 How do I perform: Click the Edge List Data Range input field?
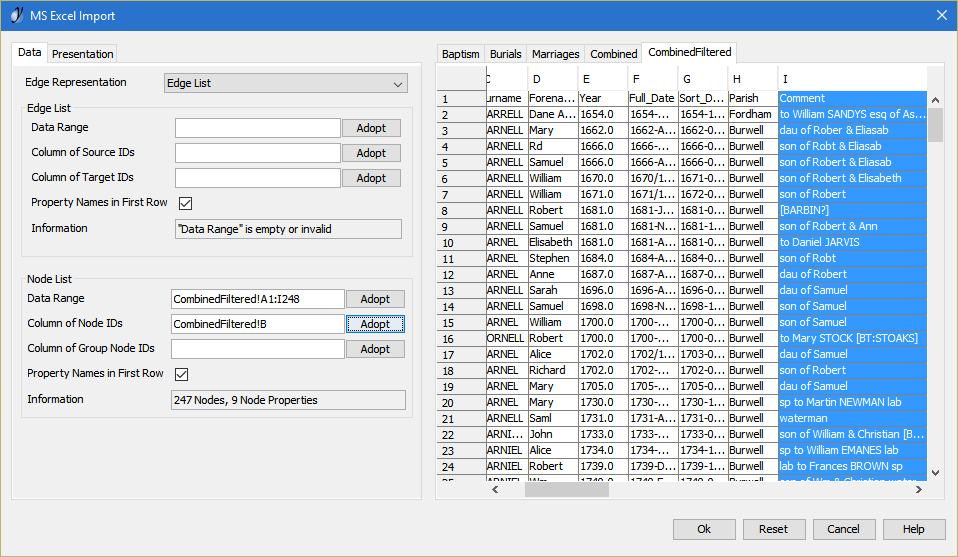pyautogui.click(x=257, y=128)
